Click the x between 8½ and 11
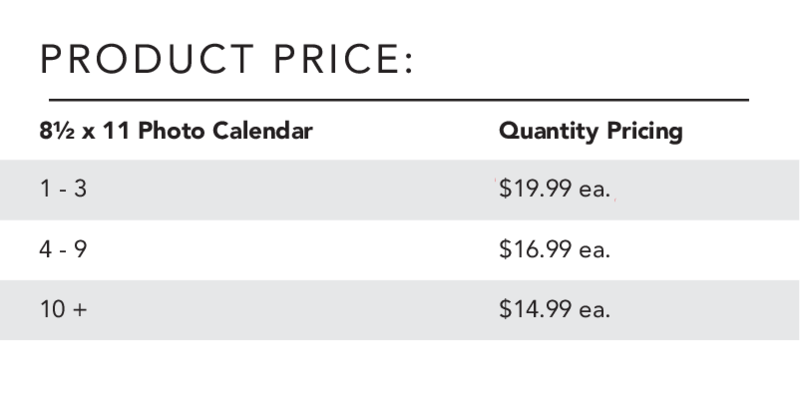 pyautogui.click(x=89, y=134)
